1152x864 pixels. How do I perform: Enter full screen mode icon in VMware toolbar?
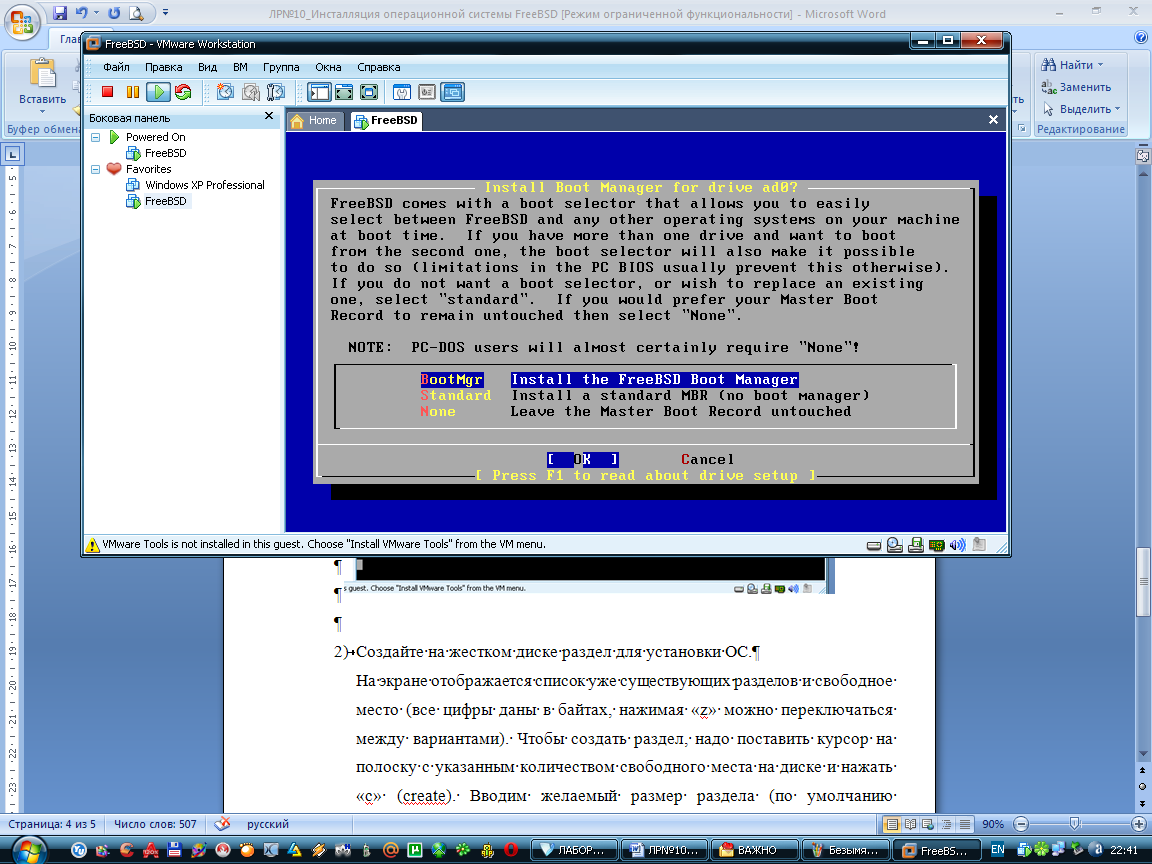click(x=369, y=92)
